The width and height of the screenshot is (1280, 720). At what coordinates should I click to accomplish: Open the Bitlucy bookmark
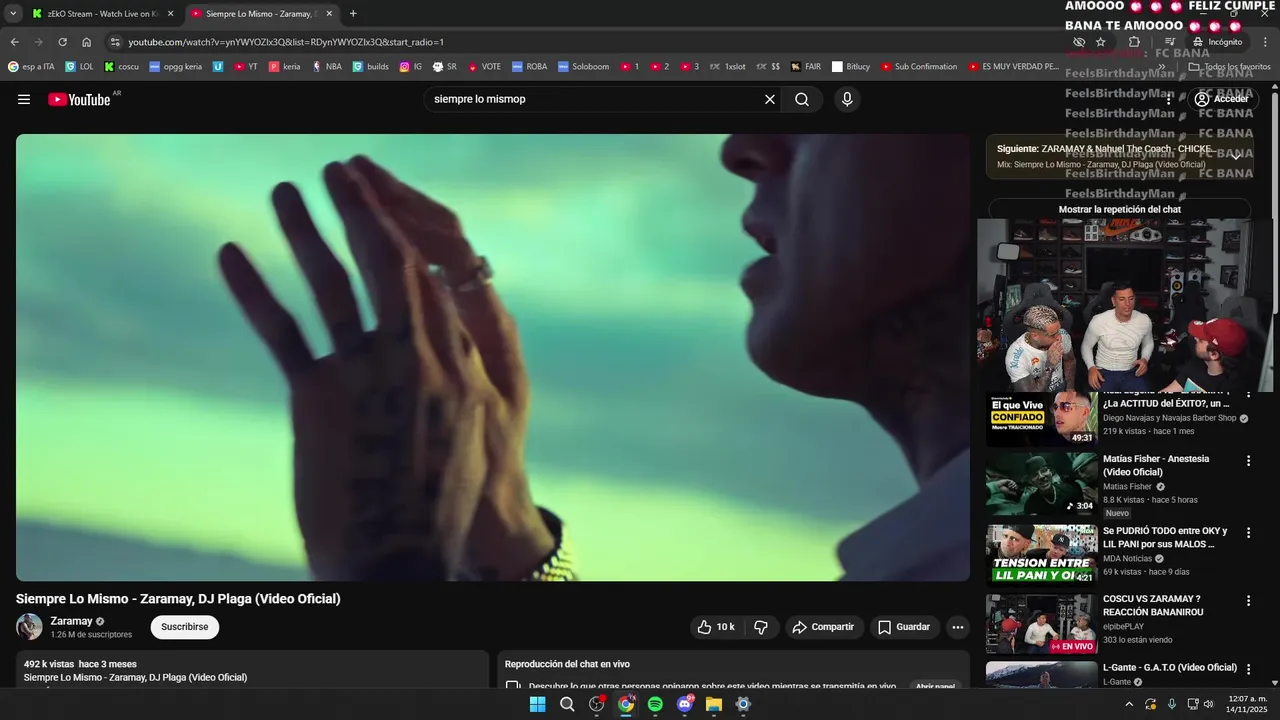851,67
